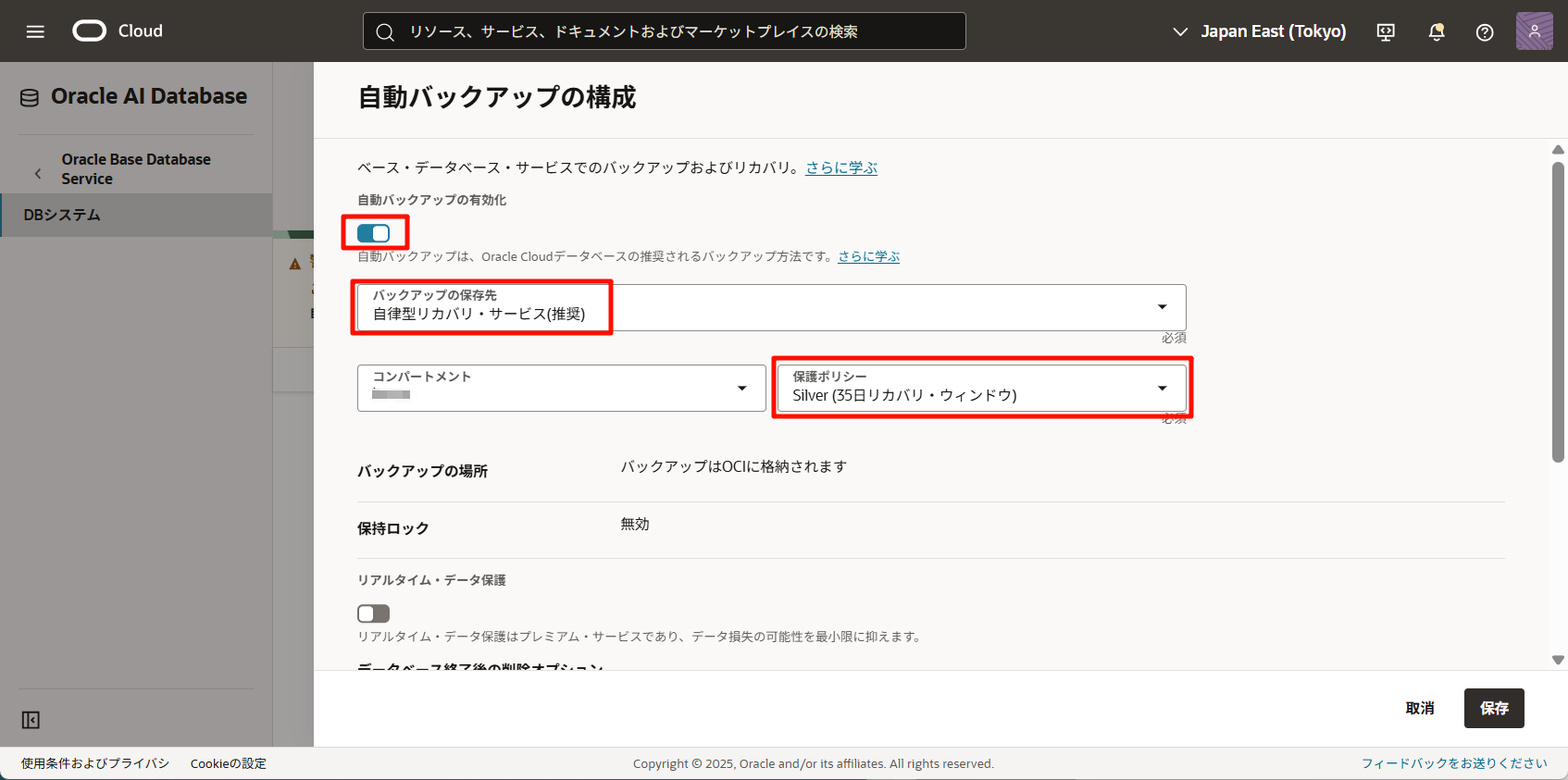1568x780 pixels.
Task: Open the hamburger navigation menu
Action: (x=35, y=31)
